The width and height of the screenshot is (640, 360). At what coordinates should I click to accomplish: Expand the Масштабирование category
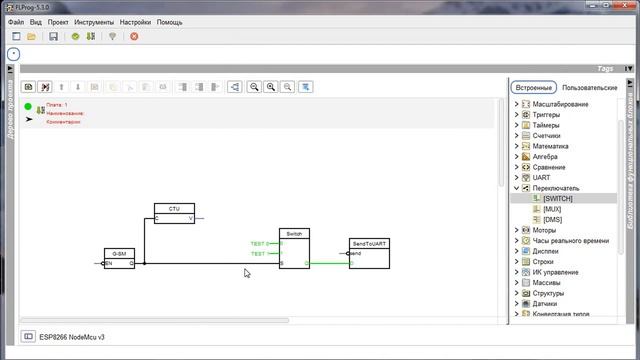(x=516, y=104)
